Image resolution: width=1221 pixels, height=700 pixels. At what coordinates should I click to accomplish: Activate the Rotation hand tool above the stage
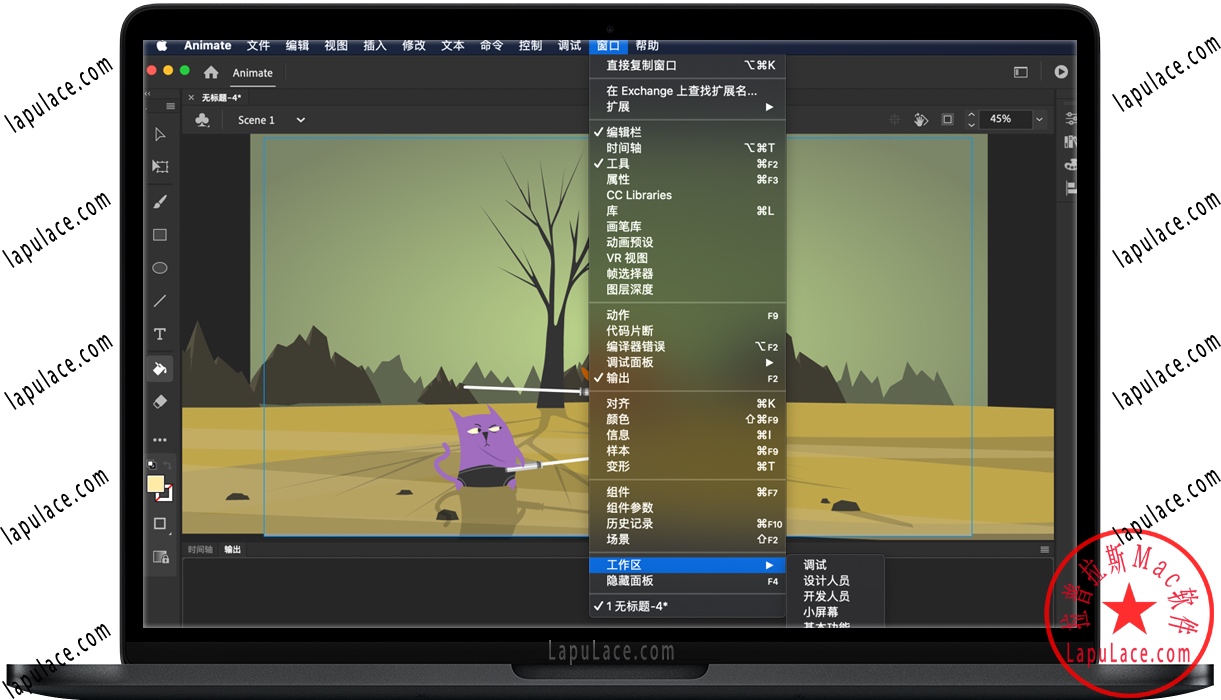[921, 119]
